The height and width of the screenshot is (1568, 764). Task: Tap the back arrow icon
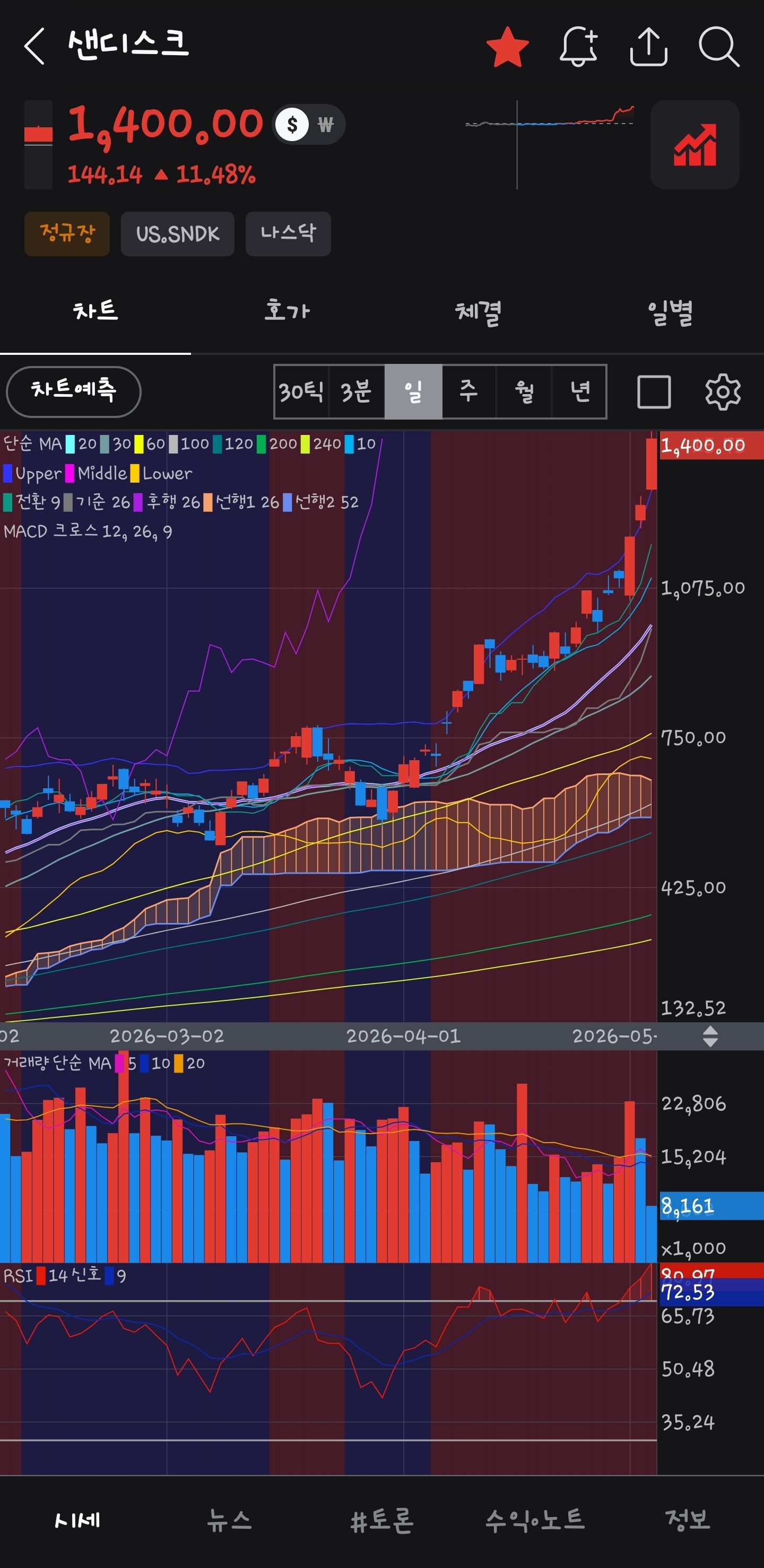34,46
